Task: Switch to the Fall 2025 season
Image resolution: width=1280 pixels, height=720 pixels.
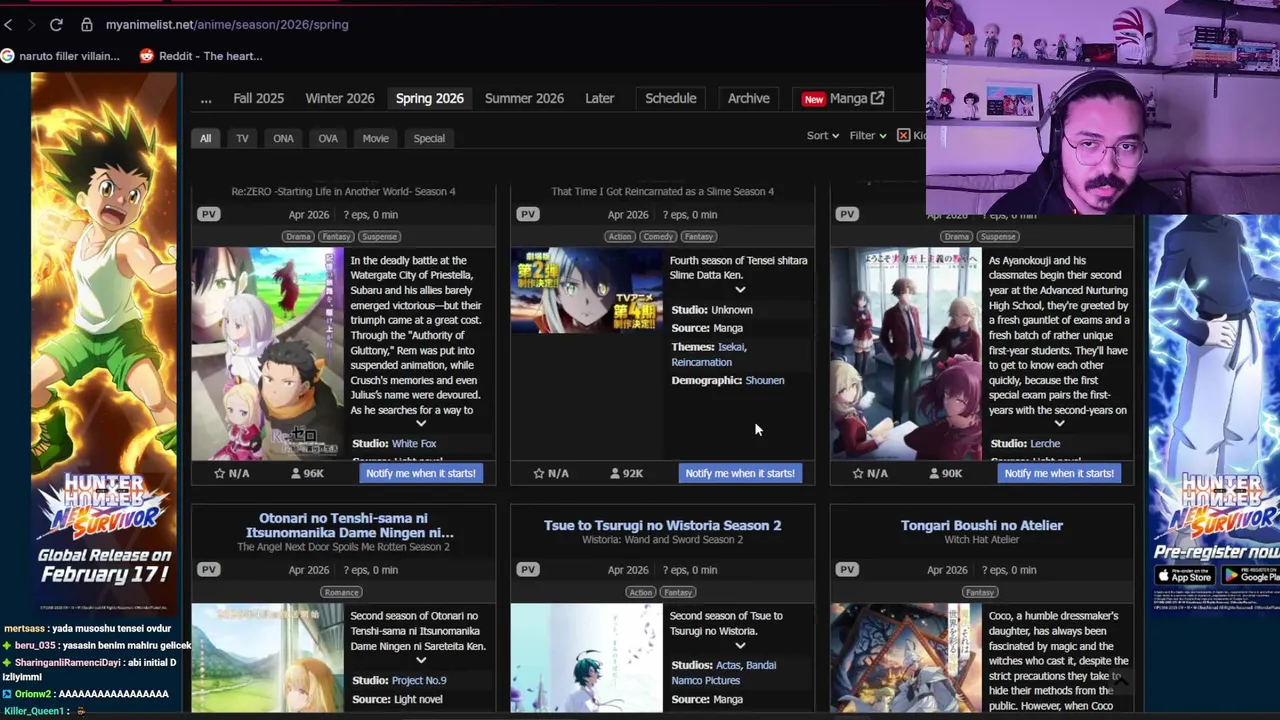Action: click(x=258, y=99)
